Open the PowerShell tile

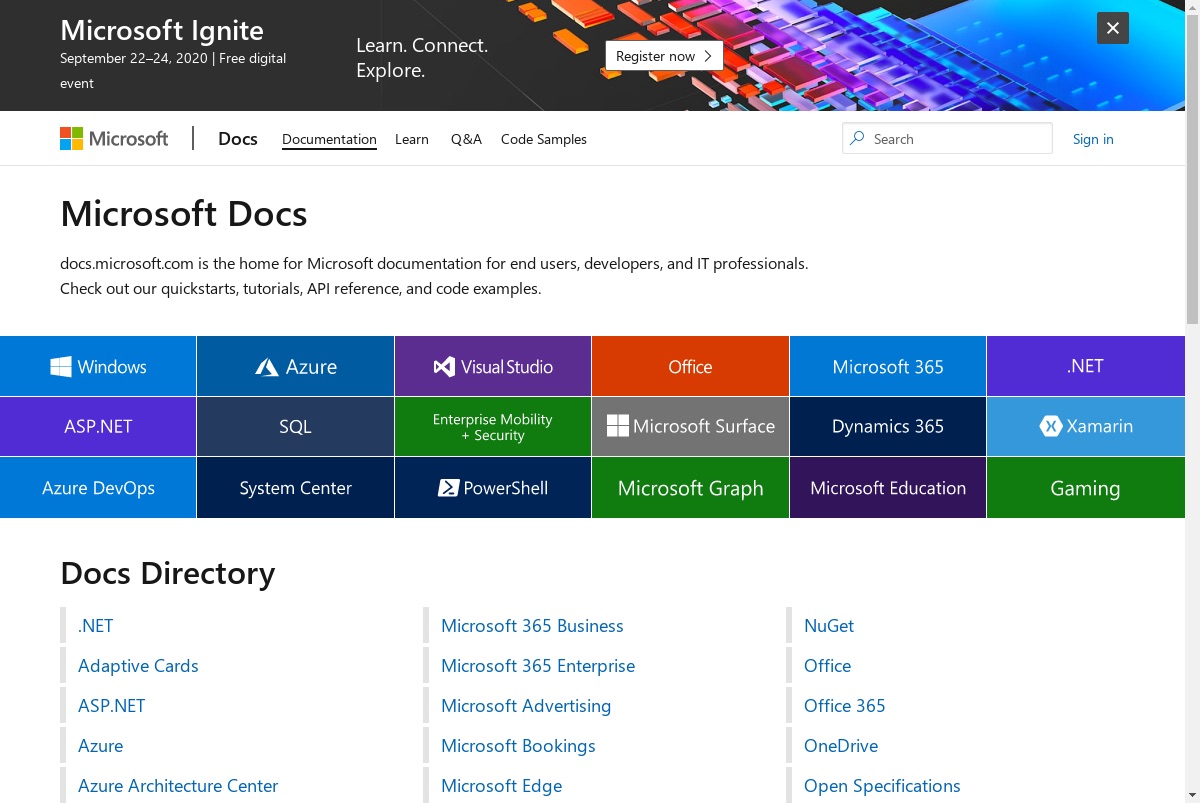click(493, 488)
